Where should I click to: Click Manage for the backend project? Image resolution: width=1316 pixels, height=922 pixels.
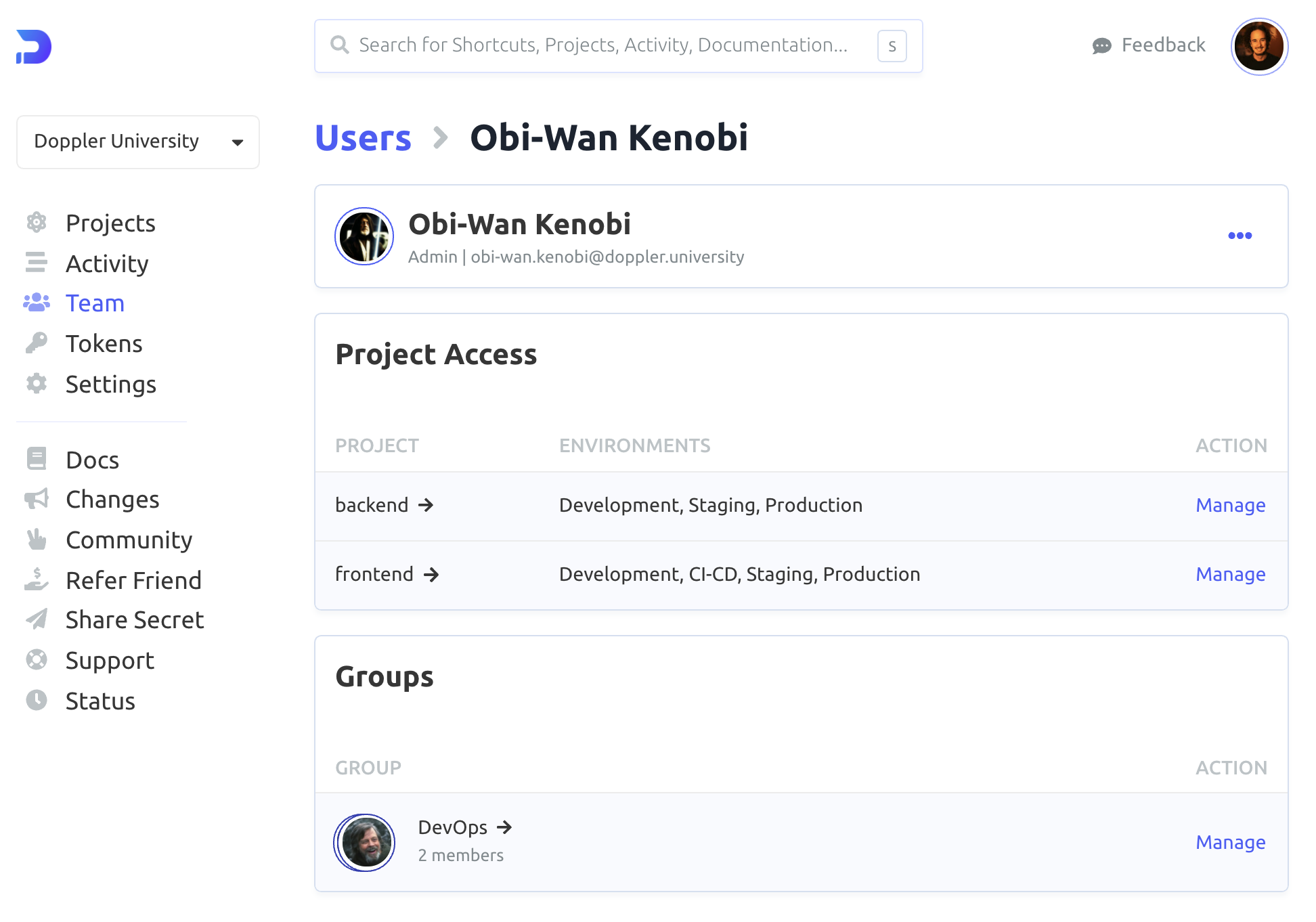(1230, 506)
